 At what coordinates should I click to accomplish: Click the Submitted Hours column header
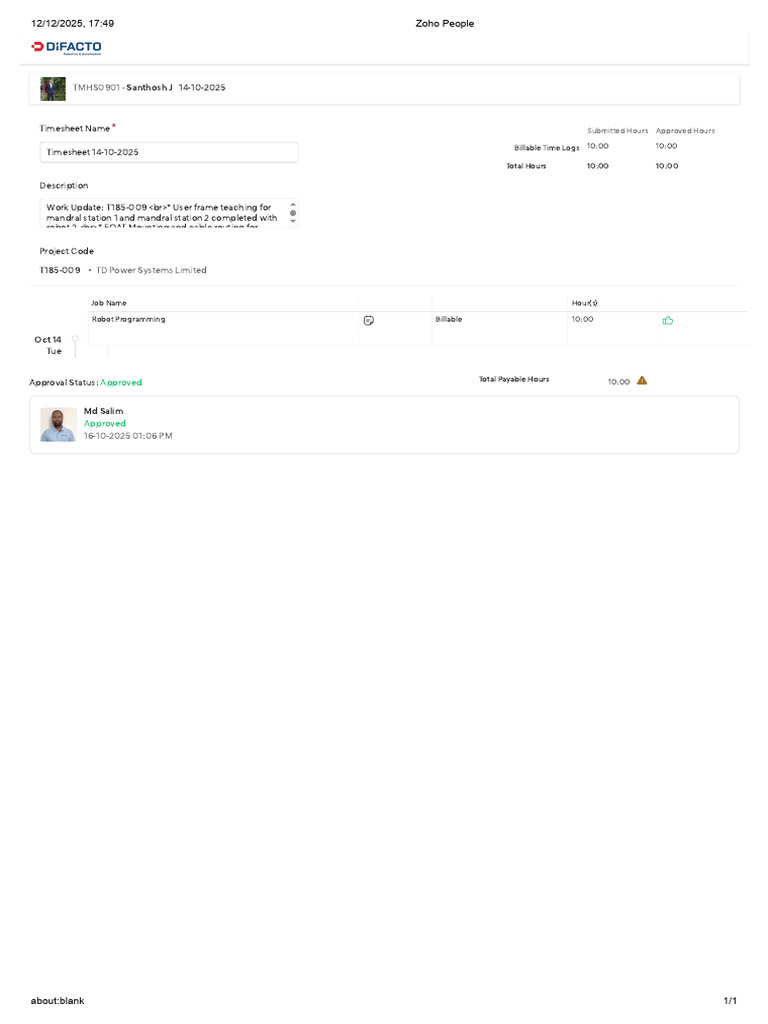point(617,131)
